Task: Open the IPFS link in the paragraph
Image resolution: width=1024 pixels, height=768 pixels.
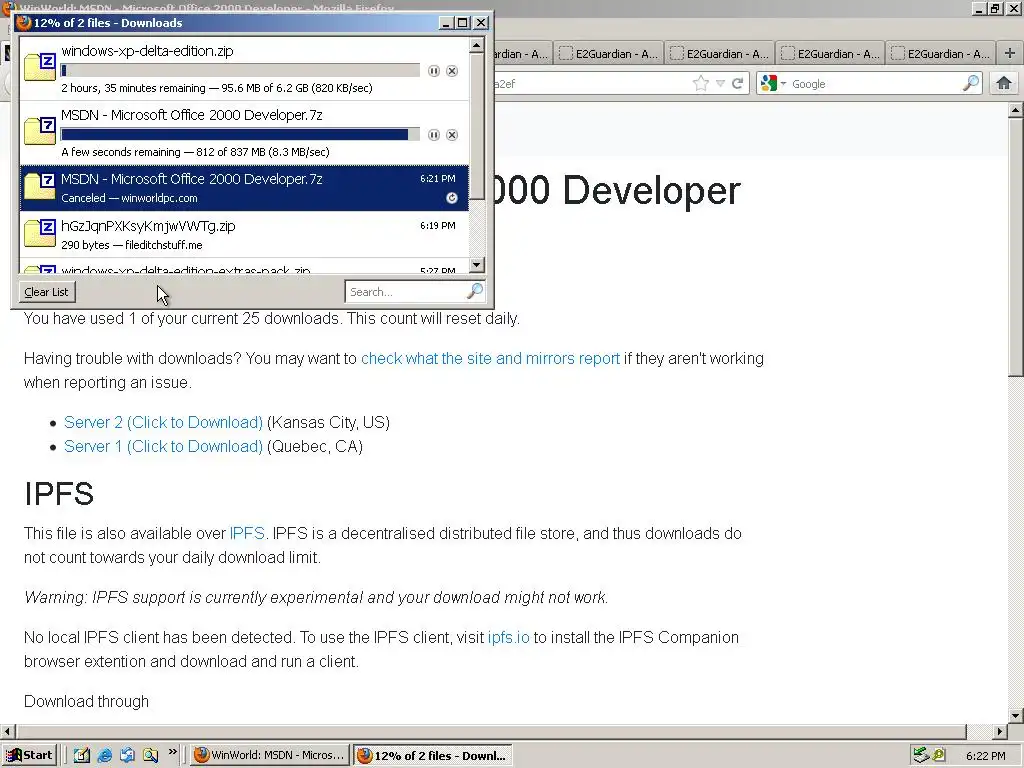Action: pyautogui.click(x=247, y=534)
